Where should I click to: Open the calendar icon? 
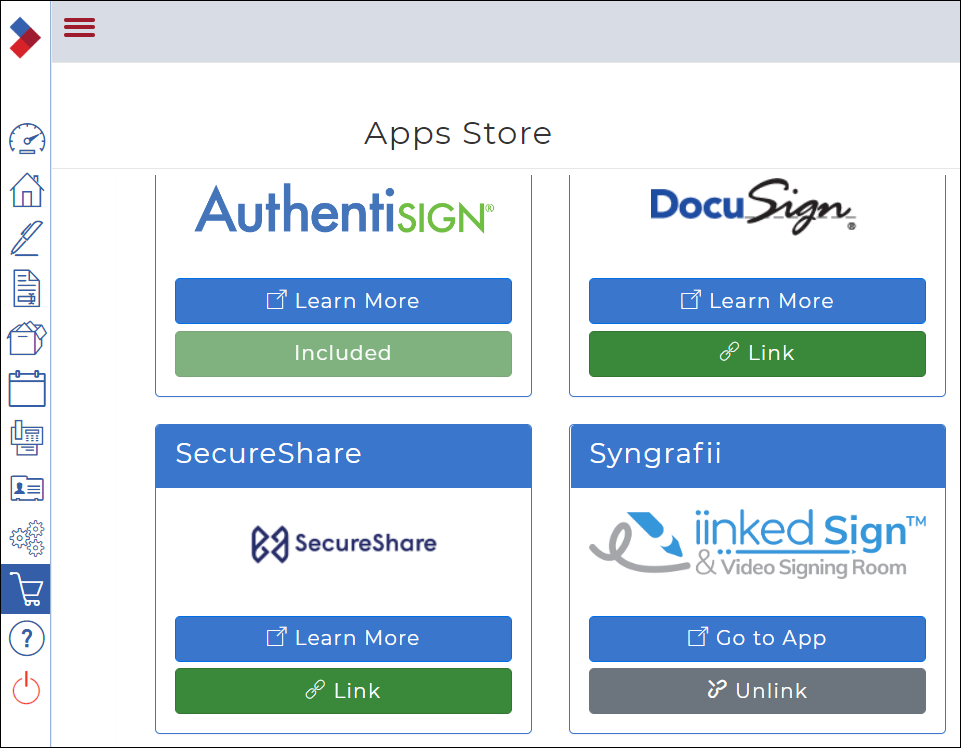click(x=27, y=388)
